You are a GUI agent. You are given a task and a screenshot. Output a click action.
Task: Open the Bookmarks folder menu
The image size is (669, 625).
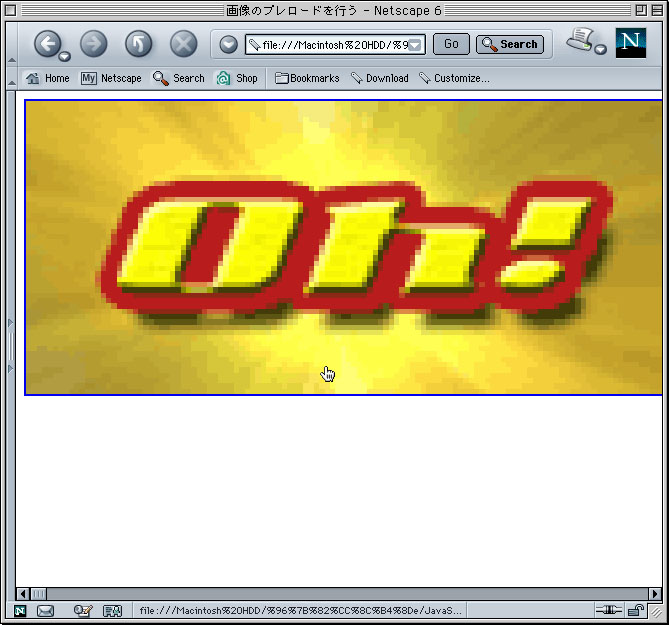[307, 78]
